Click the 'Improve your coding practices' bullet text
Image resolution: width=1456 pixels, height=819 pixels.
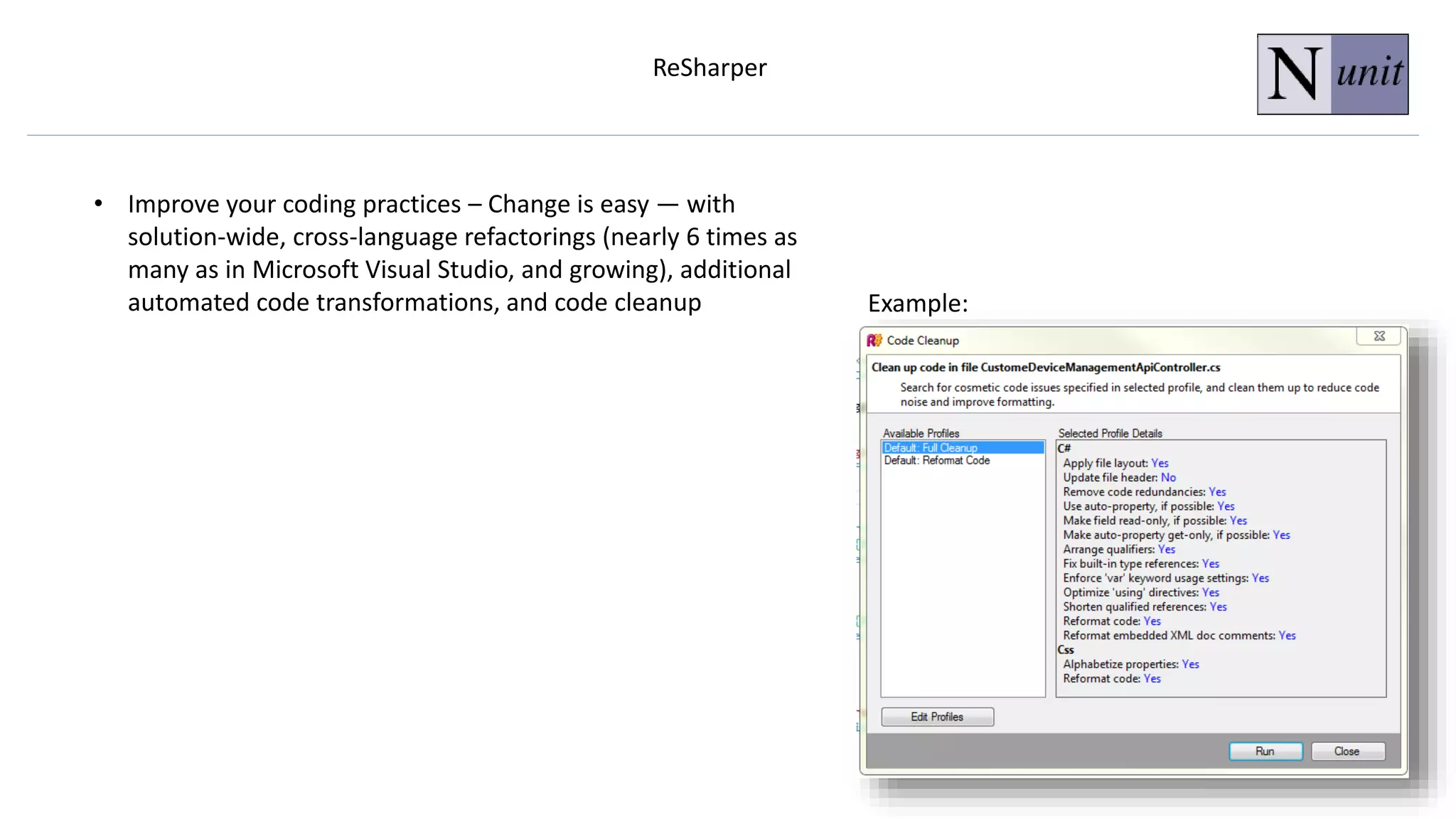[x=462, y=253]
